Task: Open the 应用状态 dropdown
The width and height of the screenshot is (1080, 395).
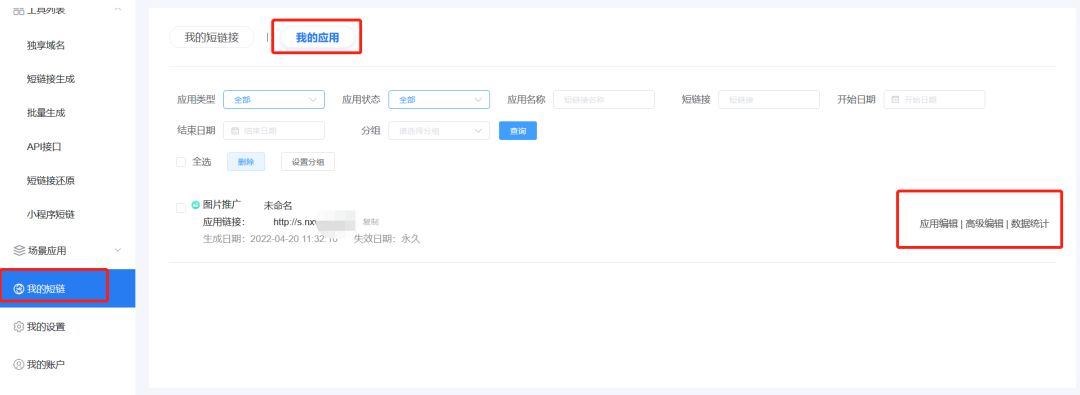Action: pos(439,99)
